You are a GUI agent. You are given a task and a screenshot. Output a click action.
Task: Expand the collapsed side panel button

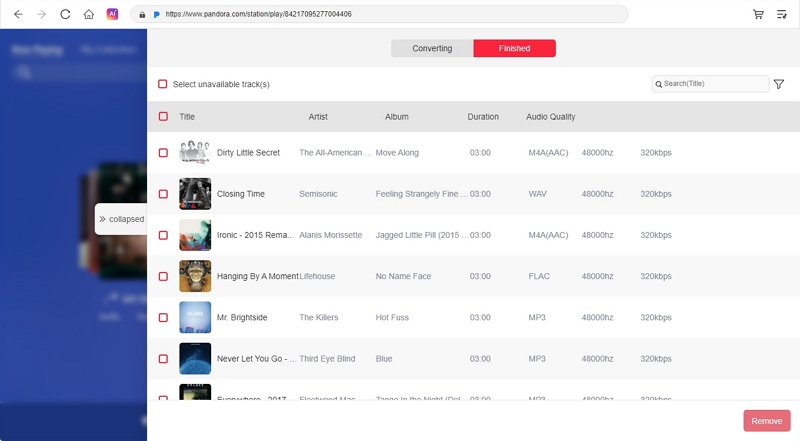click(x=121, y=219)
